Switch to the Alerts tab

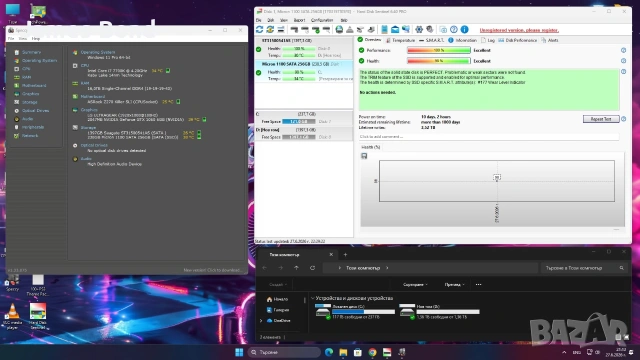click(x=550, y=40)
